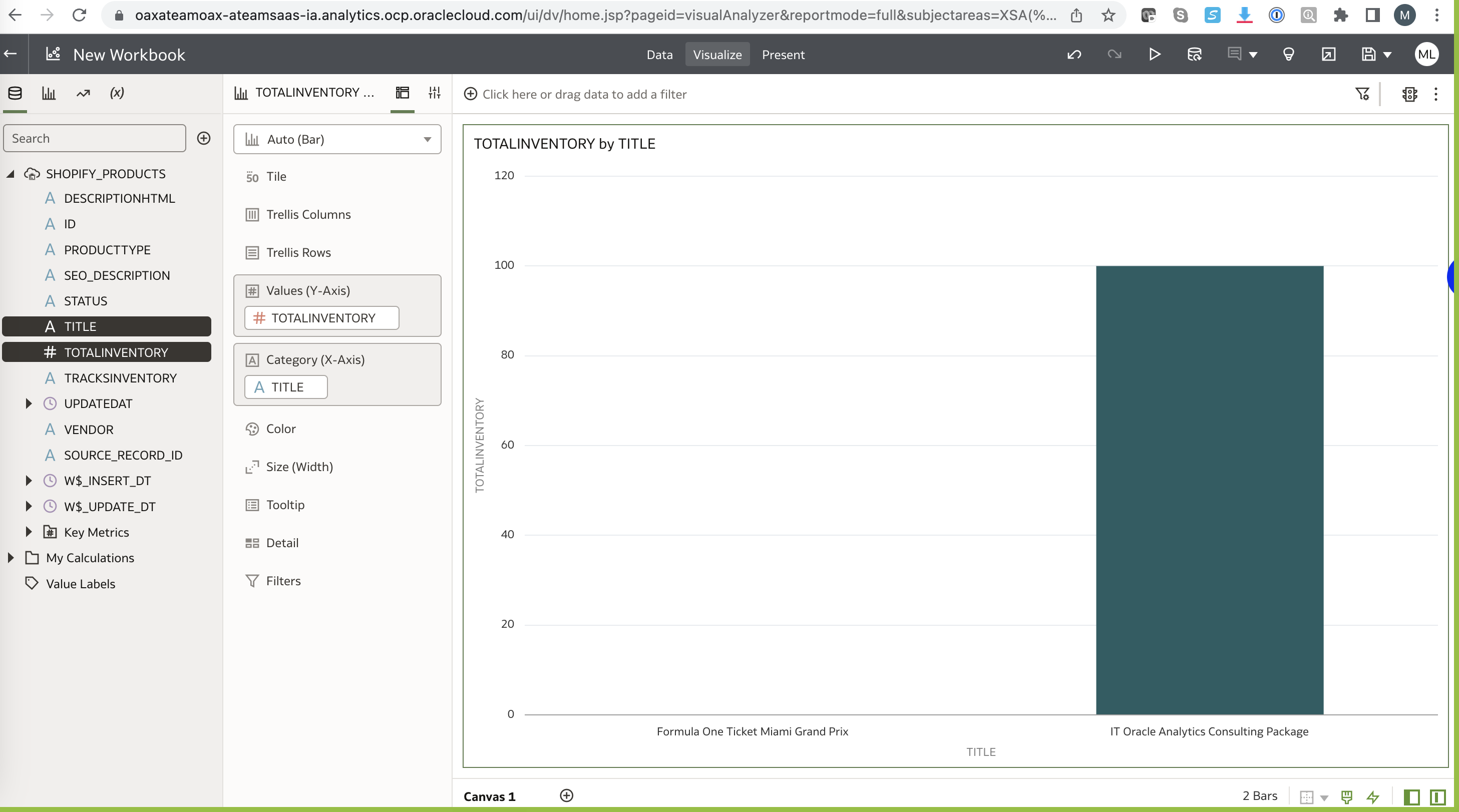Toggle the data panel visibility button
This screenshot has width=1459, height=812.
point(1411,796)
